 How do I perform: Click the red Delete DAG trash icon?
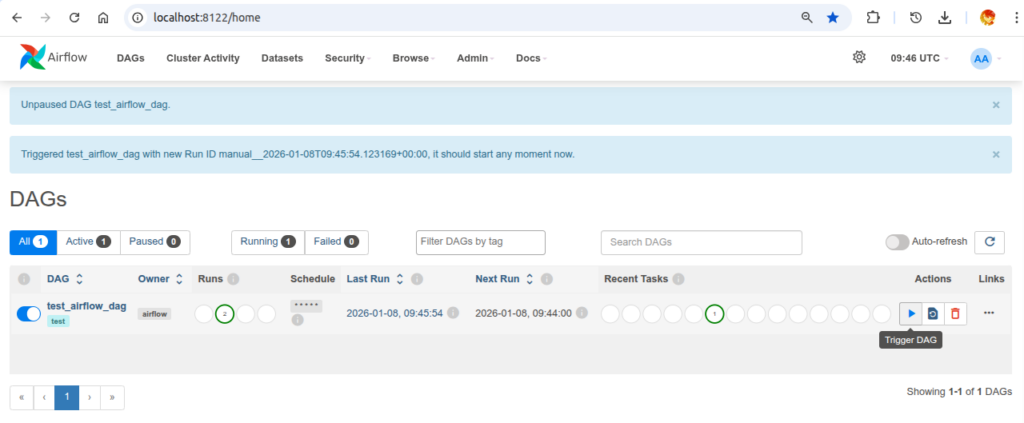pyautogui.click(x=955, y=314)
